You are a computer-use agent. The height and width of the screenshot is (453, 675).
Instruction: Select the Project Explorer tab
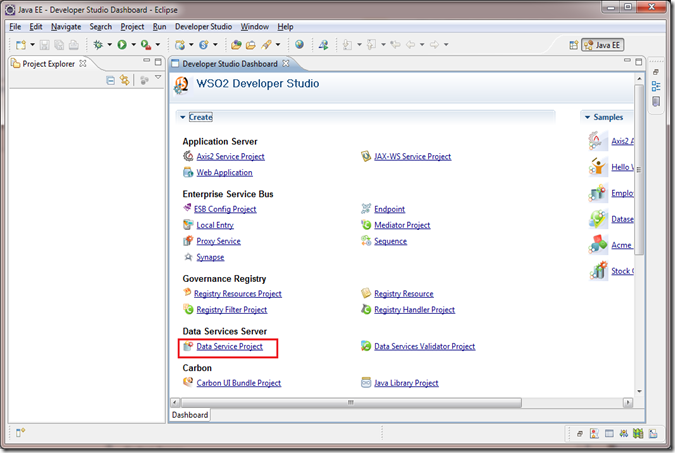(48, 64)
